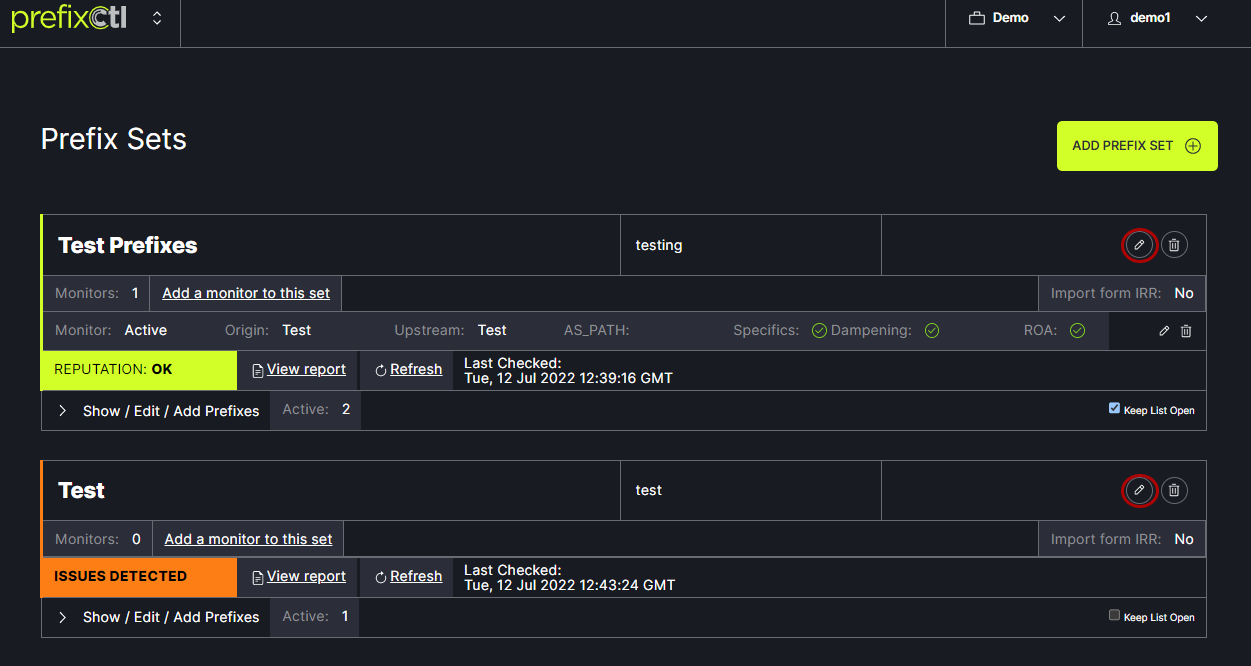
Task: Open the demo1 user account dropdown
Action: [1158, 18]
